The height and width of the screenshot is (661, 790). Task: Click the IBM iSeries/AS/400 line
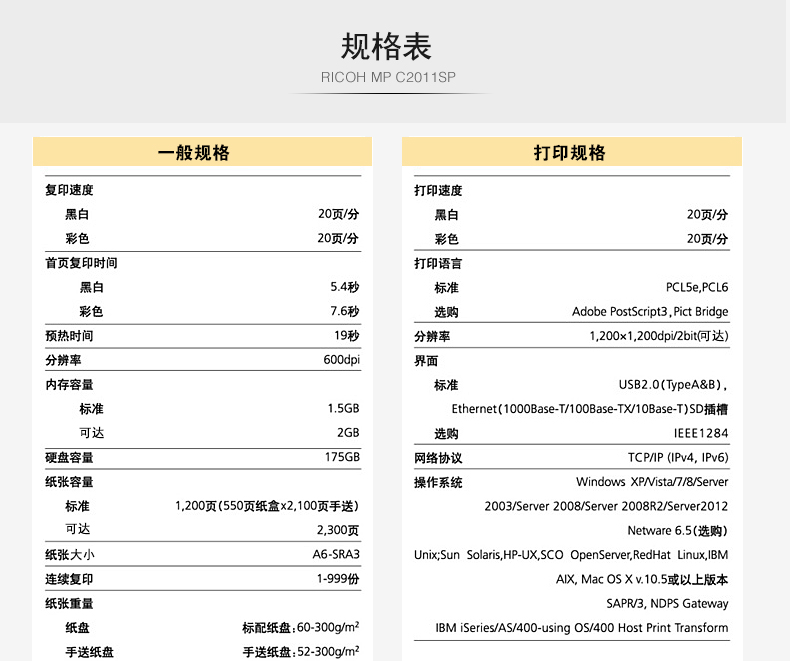[x=582, y=628]
